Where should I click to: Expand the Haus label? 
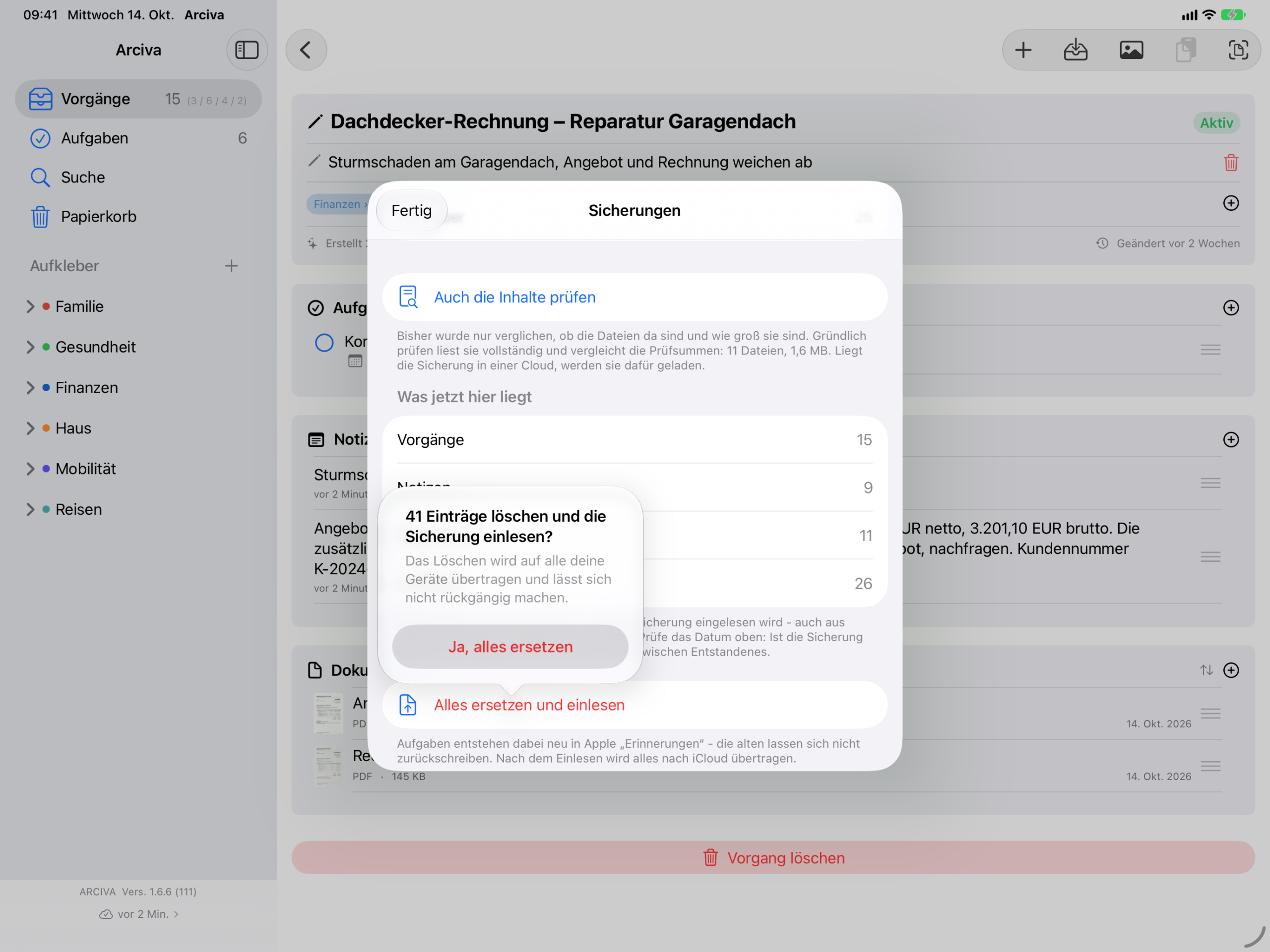coord(30,429)
